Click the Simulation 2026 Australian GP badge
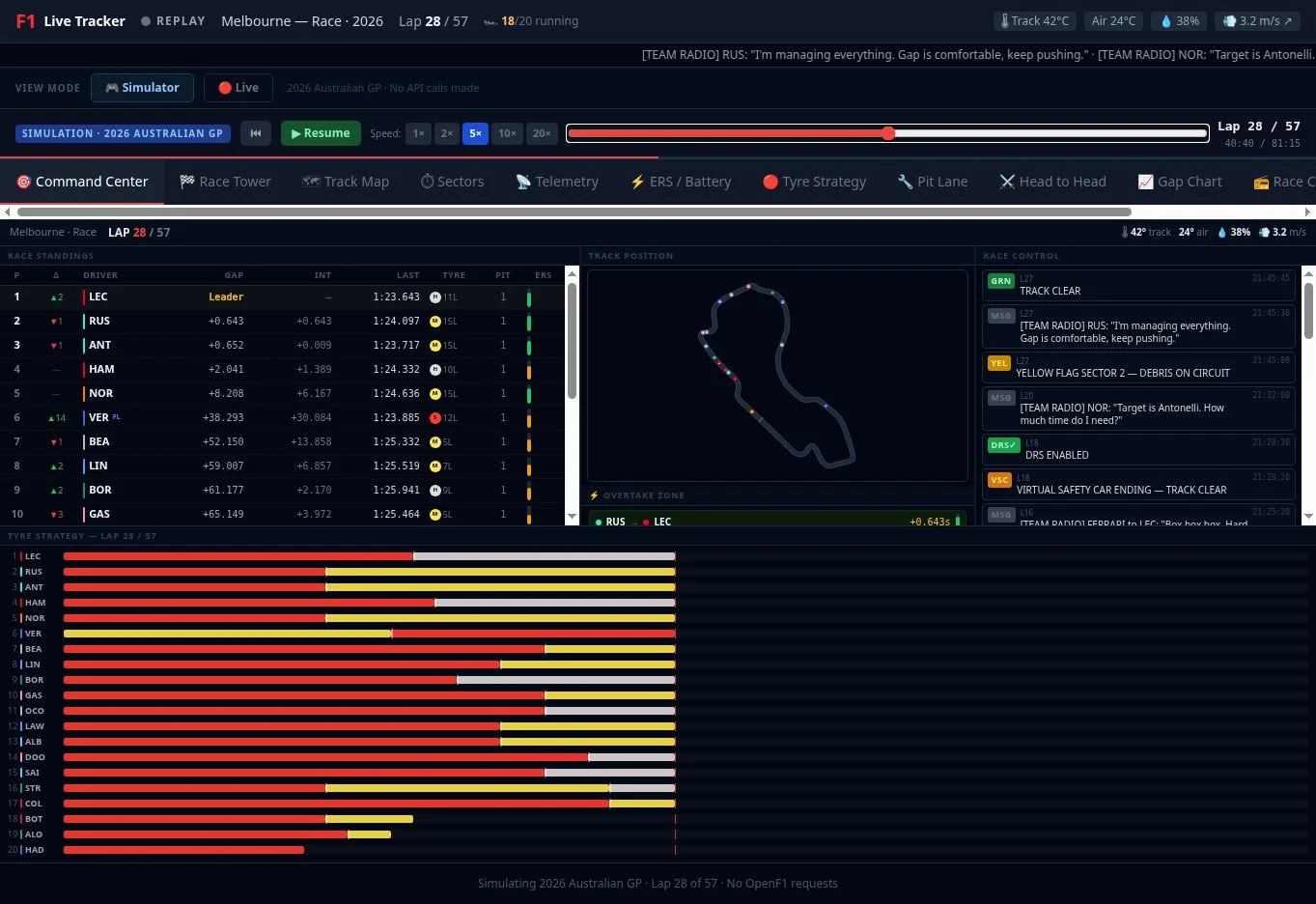Screen dimensions: 1316x904 (123, 133)
